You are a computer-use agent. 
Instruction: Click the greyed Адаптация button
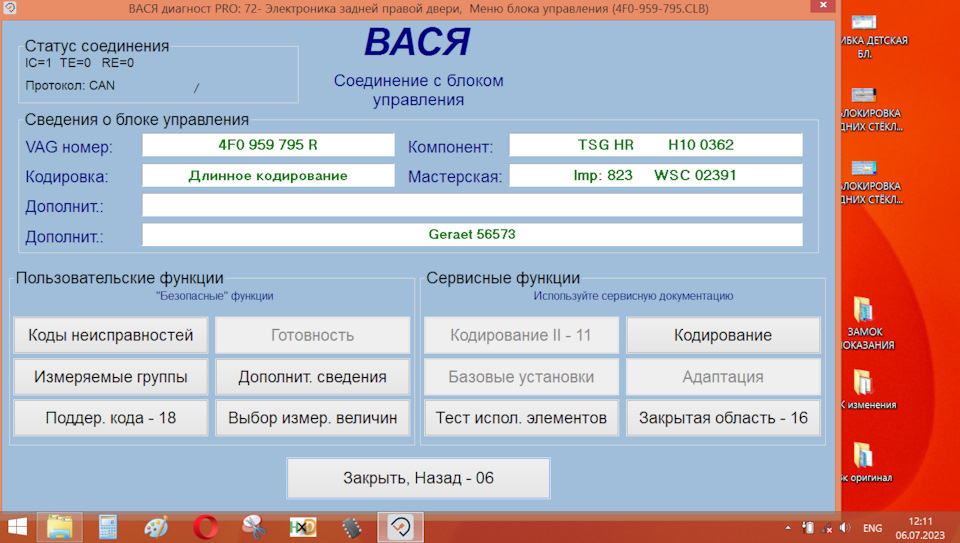pos(723,376)
